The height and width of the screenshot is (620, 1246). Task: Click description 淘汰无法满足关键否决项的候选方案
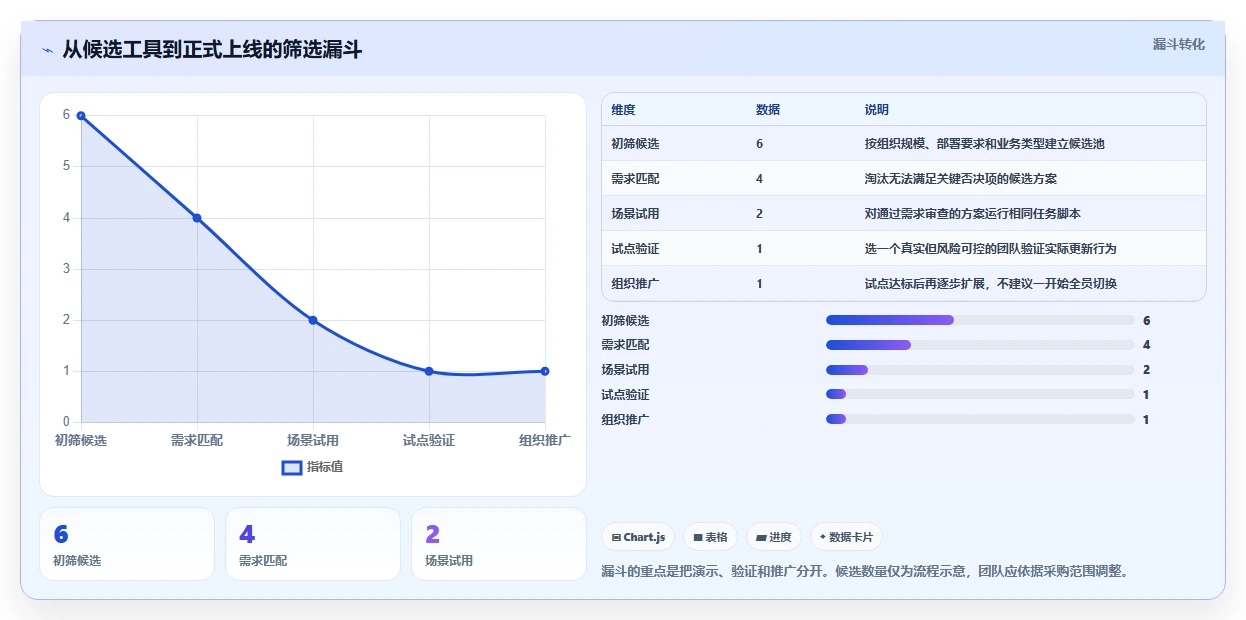961,179
